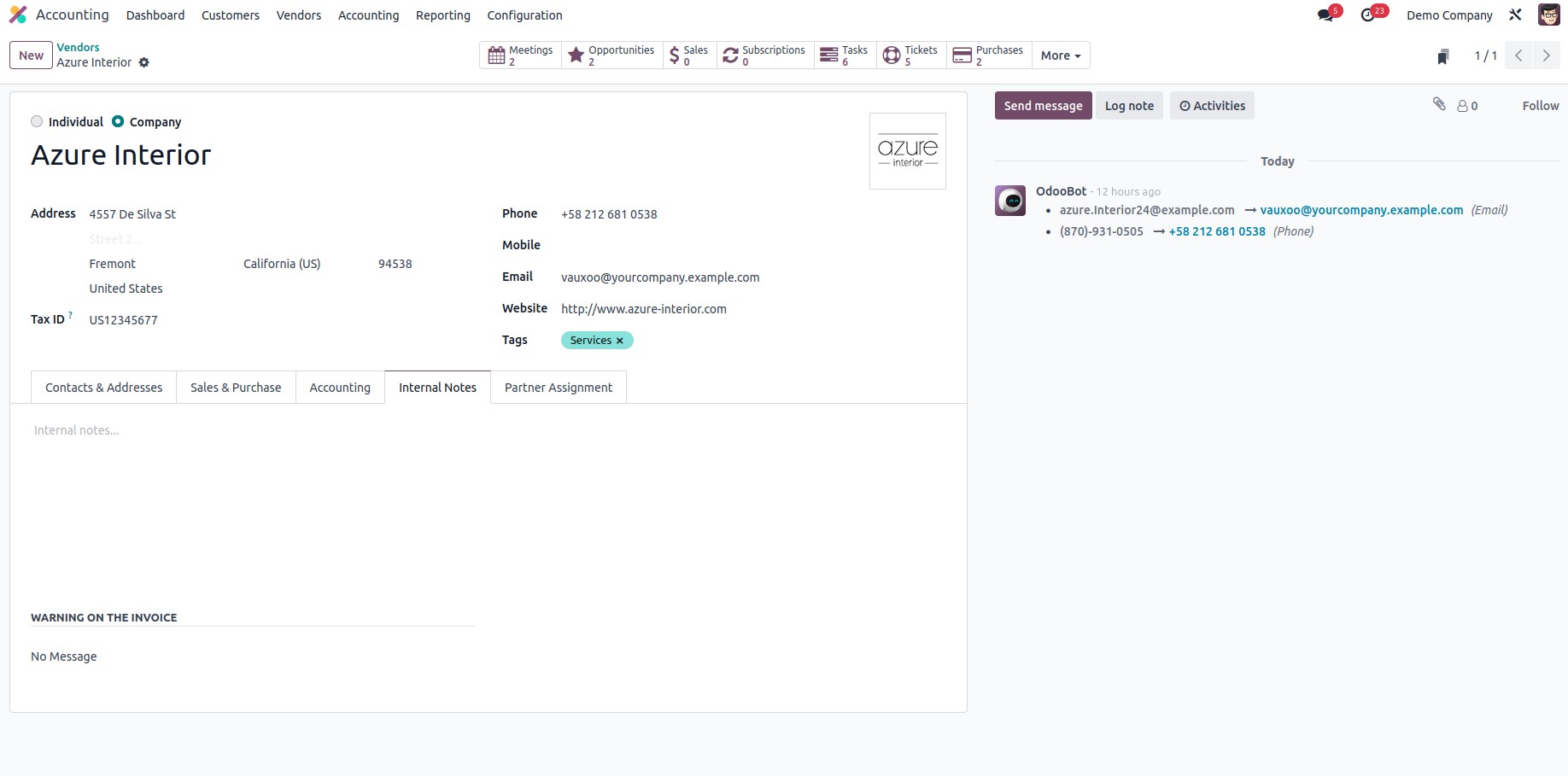Viewport: 1568px width, 776px height.
Task: Show followers count icon
Action: [x=1467, y=106]
